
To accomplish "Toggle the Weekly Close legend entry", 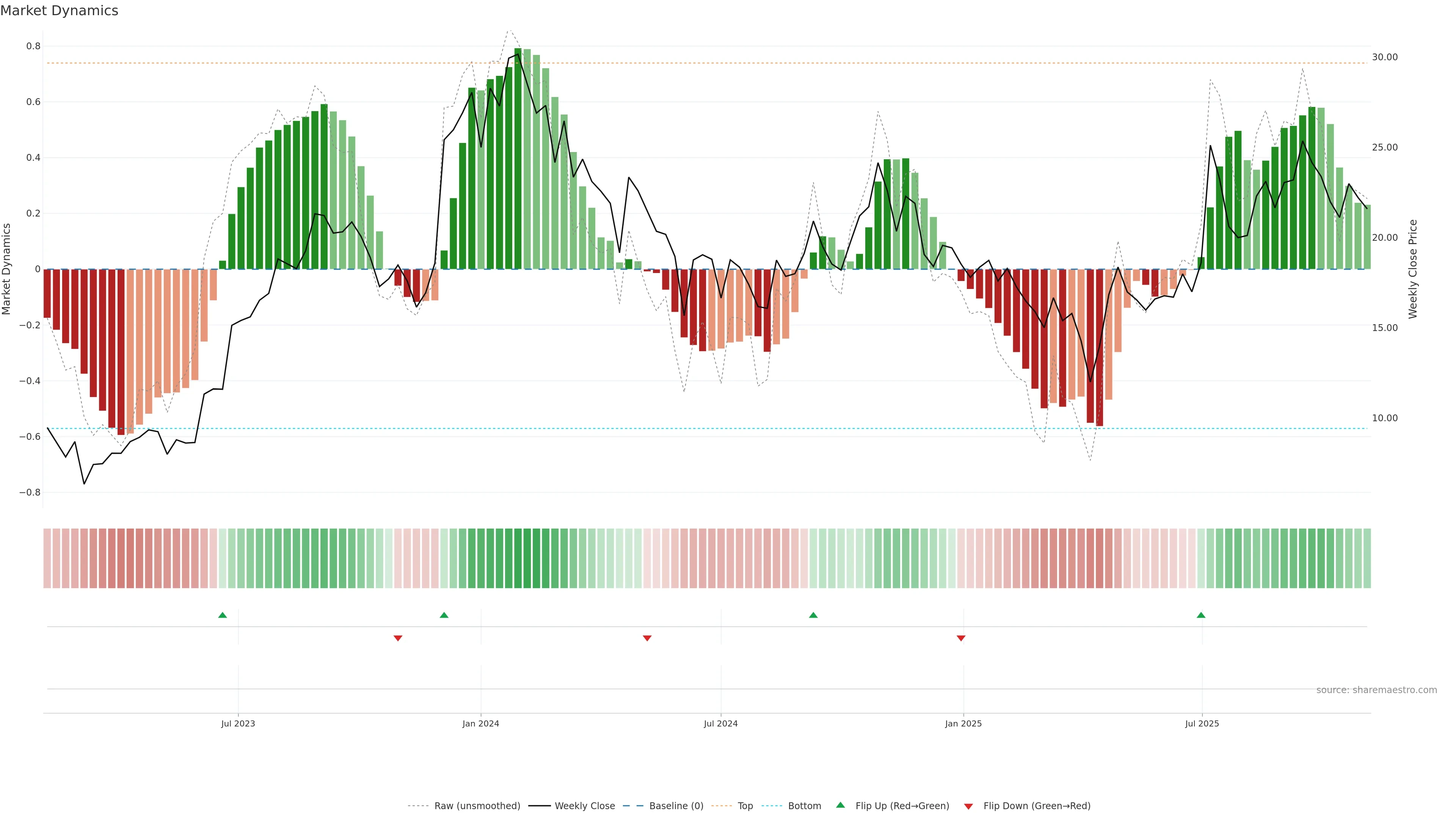I will tap(584, 806).
